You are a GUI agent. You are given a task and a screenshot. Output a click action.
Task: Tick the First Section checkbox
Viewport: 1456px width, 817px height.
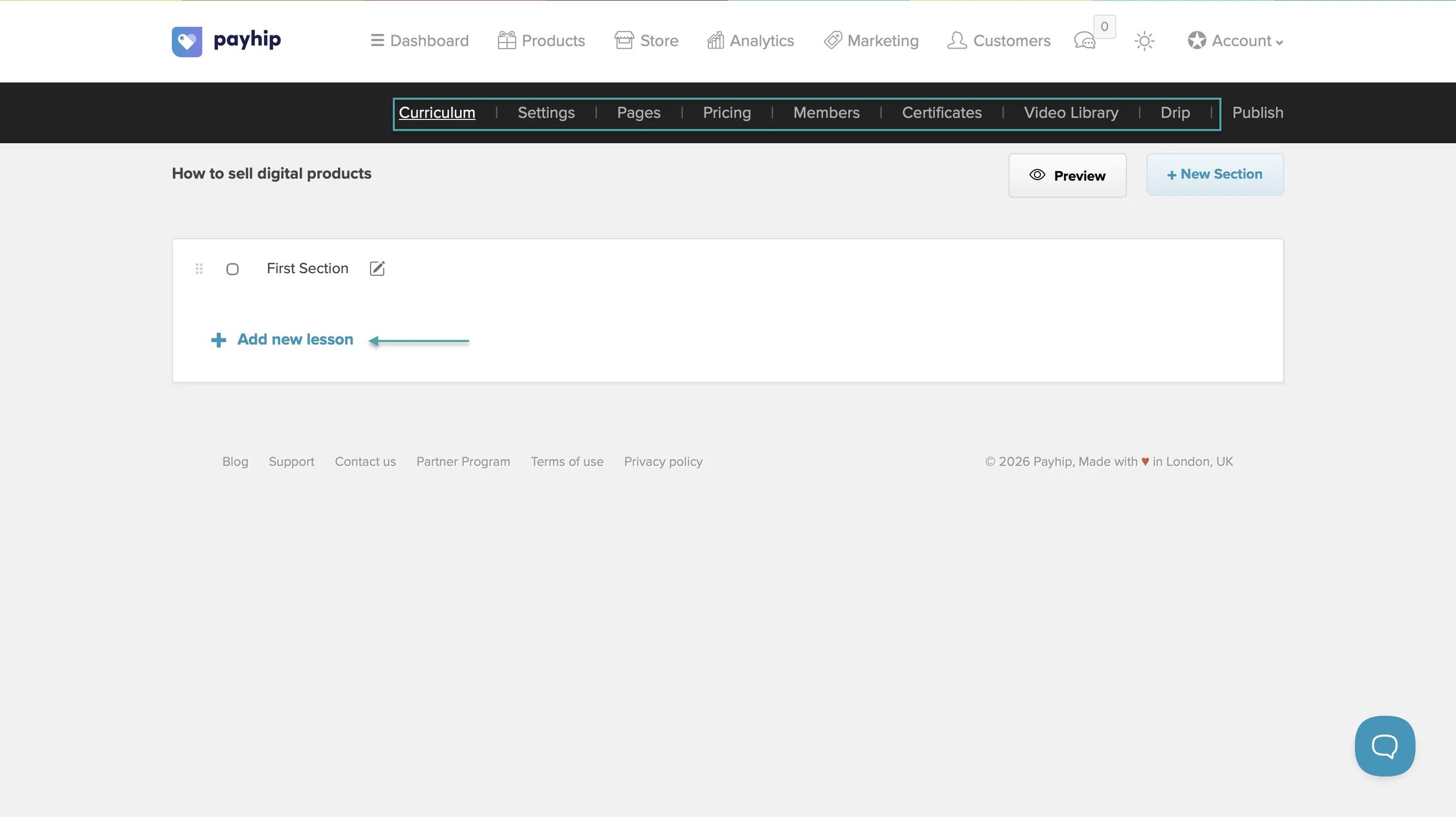[232, 269]
